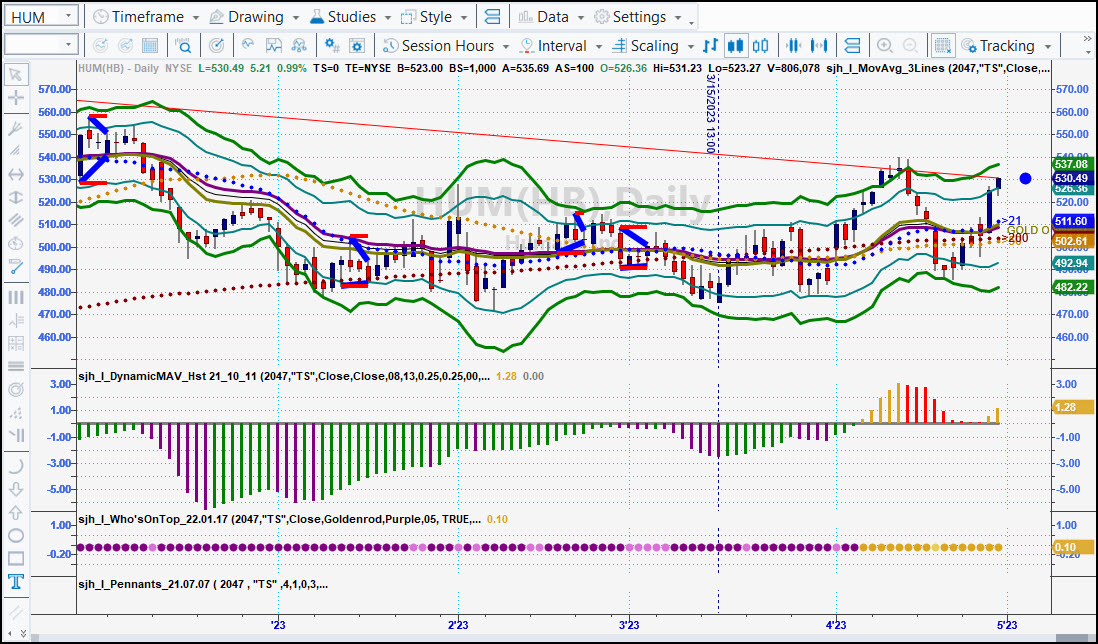
Task: Choose the vertical bars drawing tool
Action: [15, 298]
